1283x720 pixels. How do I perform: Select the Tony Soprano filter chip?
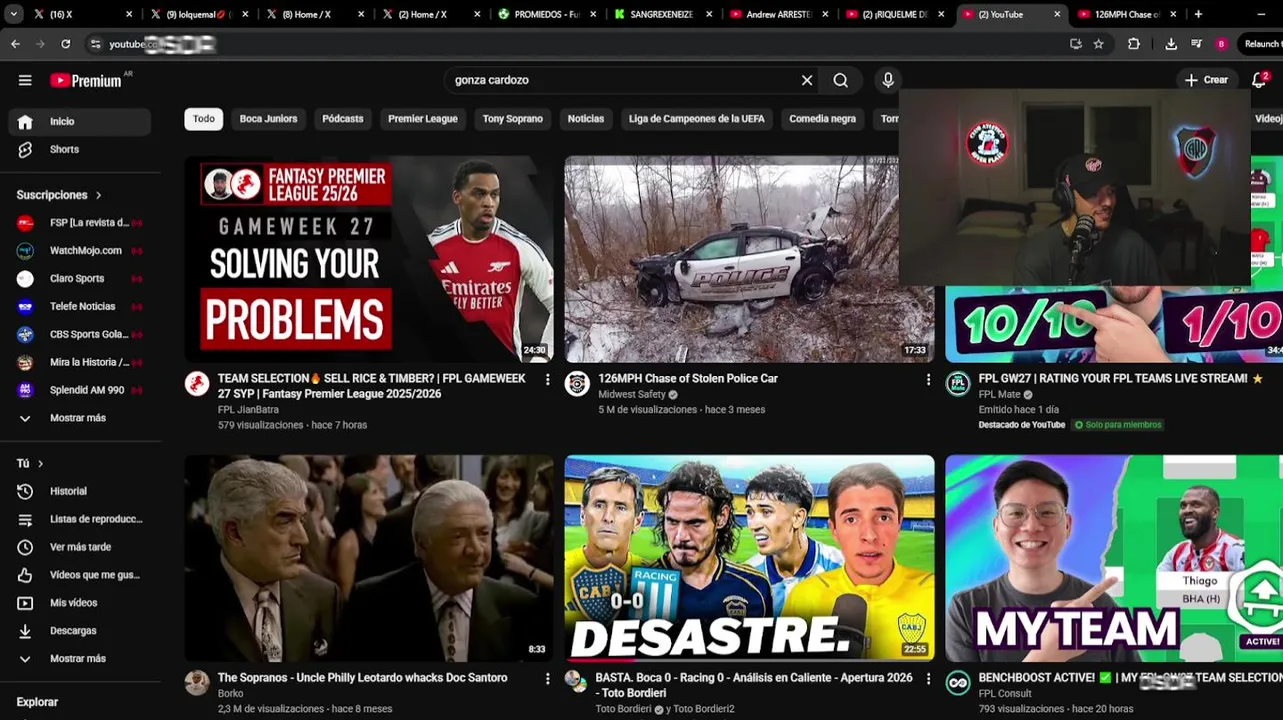(513, 119)
